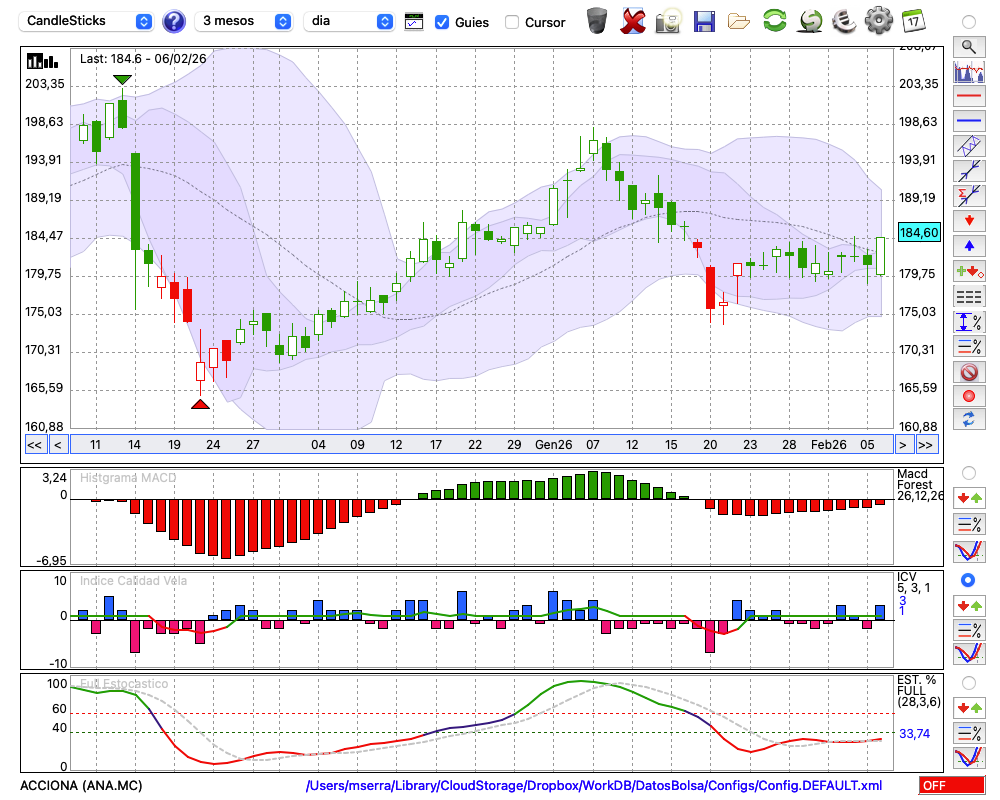Expand the '3 mesos' period dropdown

[x=245, y=21]
